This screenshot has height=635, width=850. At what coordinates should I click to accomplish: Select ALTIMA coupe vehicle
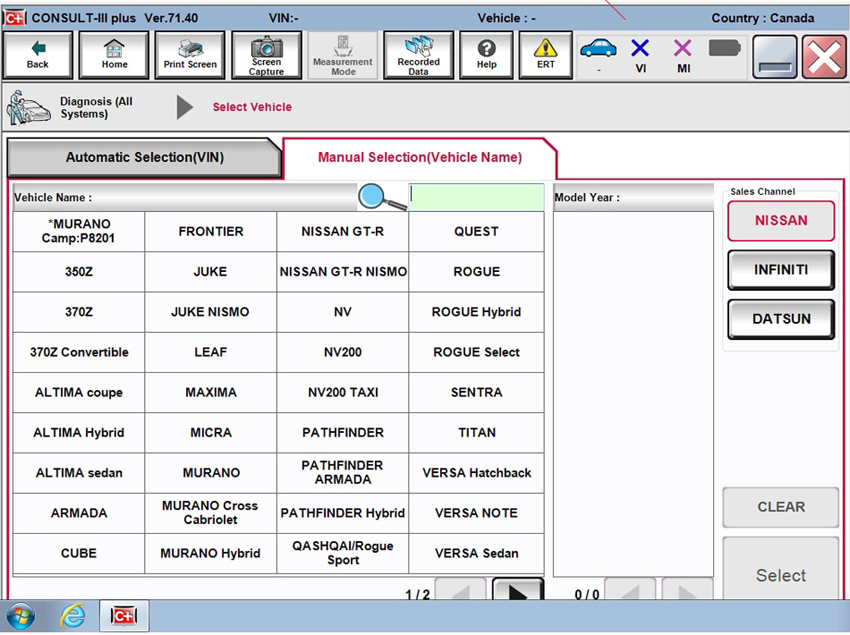pos(79,392)
